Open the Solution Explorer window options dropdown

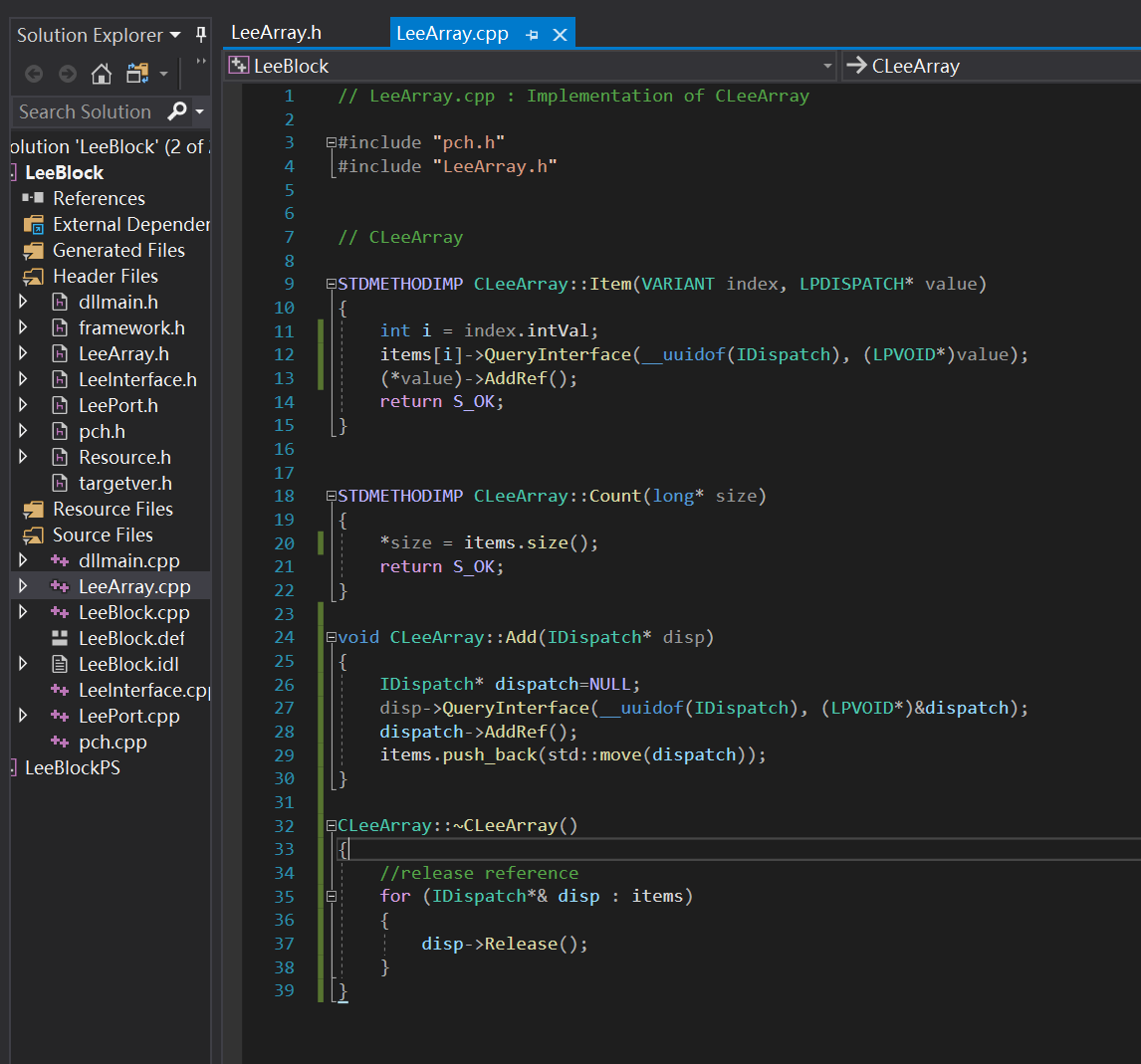click(175, 35)
